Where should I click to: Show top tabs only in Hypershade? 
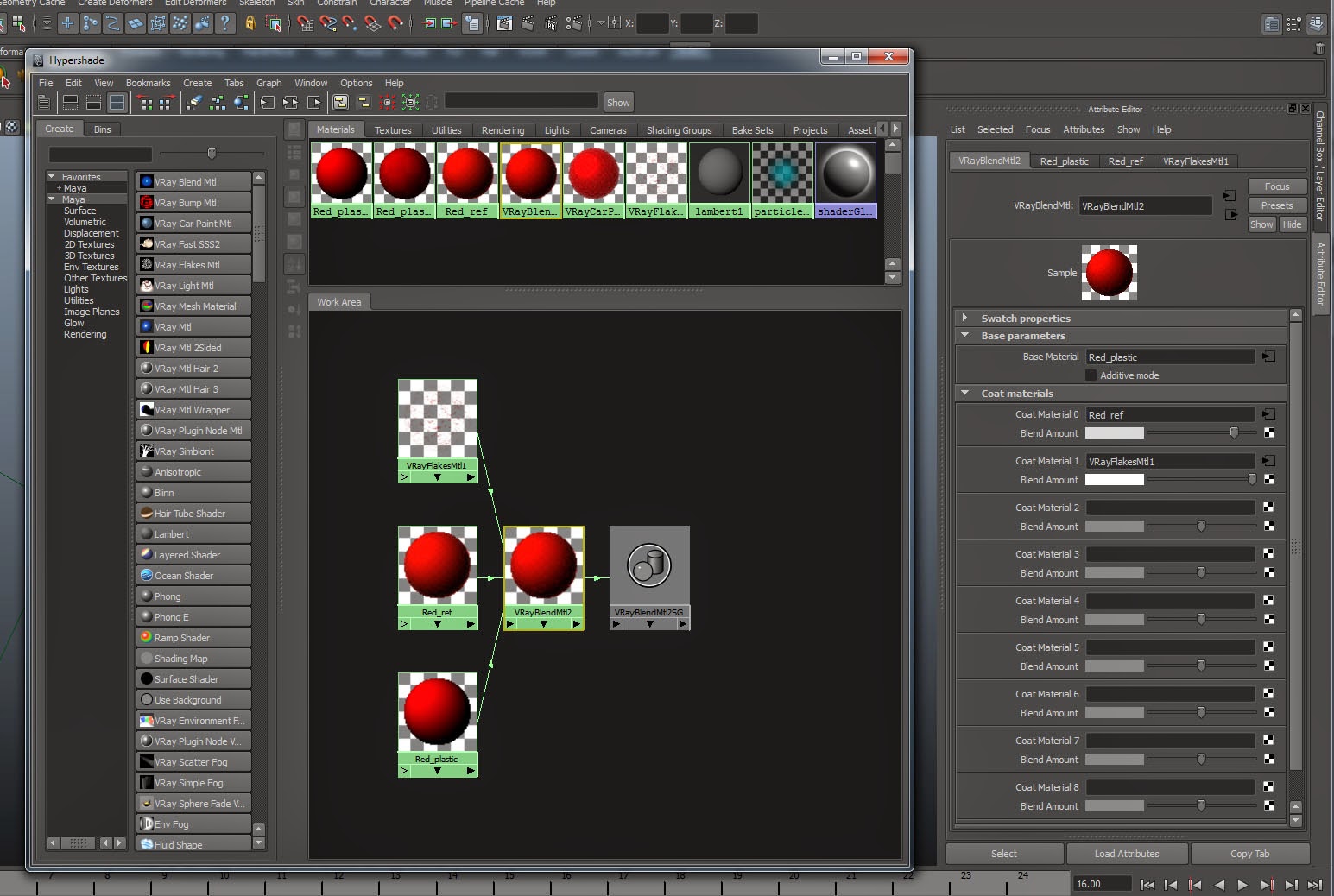coord(71,103)
